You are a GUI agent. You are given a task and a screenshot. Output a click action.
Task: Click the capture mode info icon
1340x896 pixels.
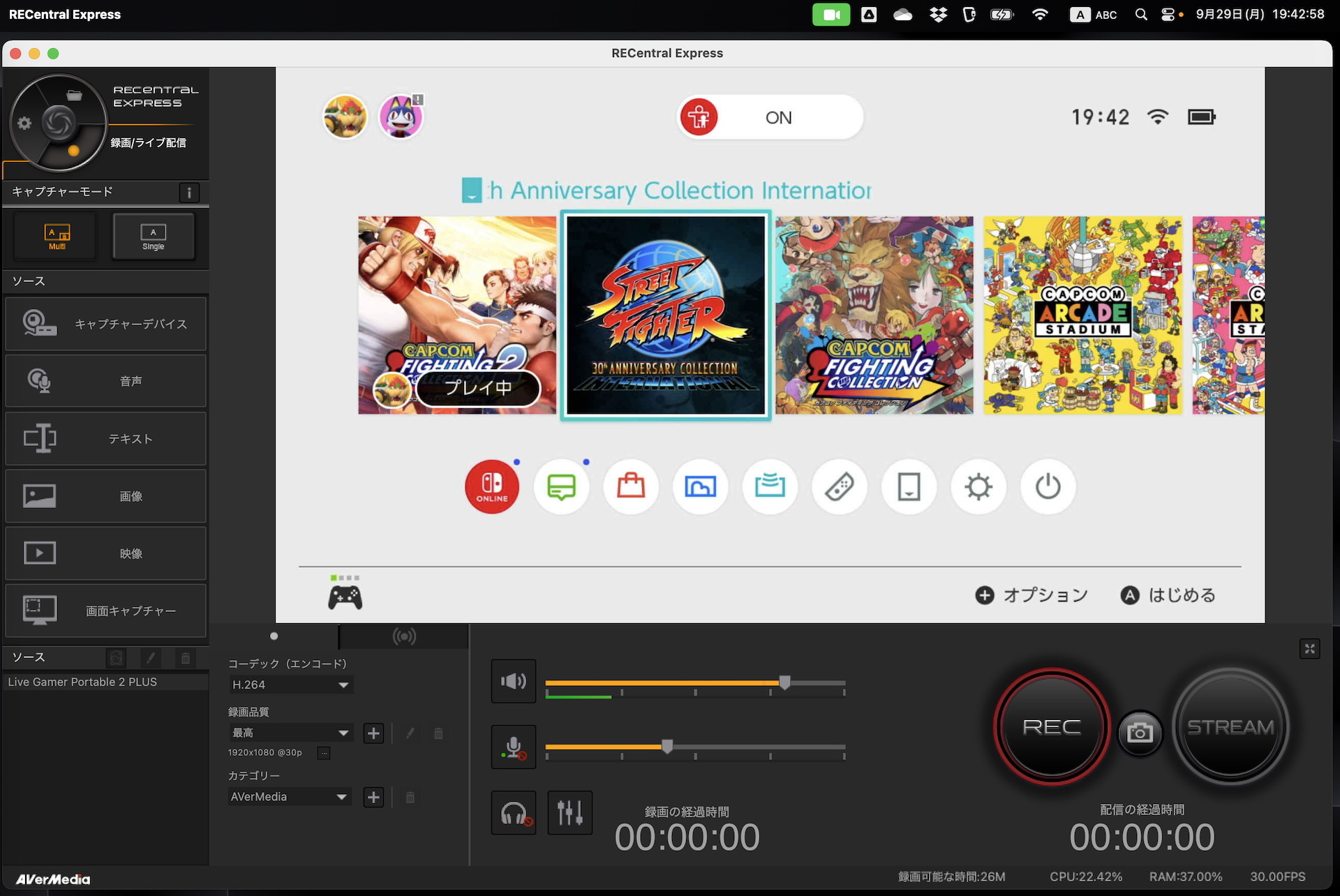189,193
